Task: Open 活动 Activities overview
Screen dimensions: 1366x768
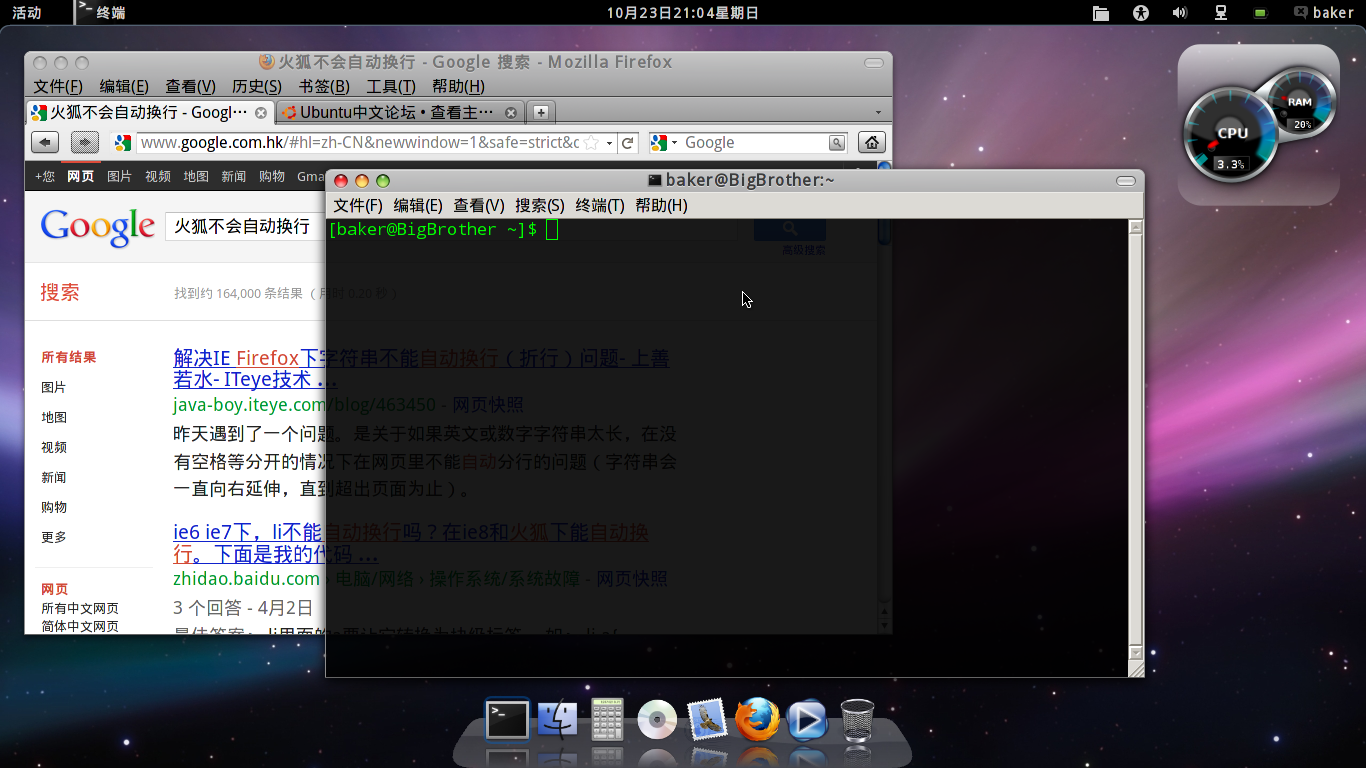Action: click(27, 13)
